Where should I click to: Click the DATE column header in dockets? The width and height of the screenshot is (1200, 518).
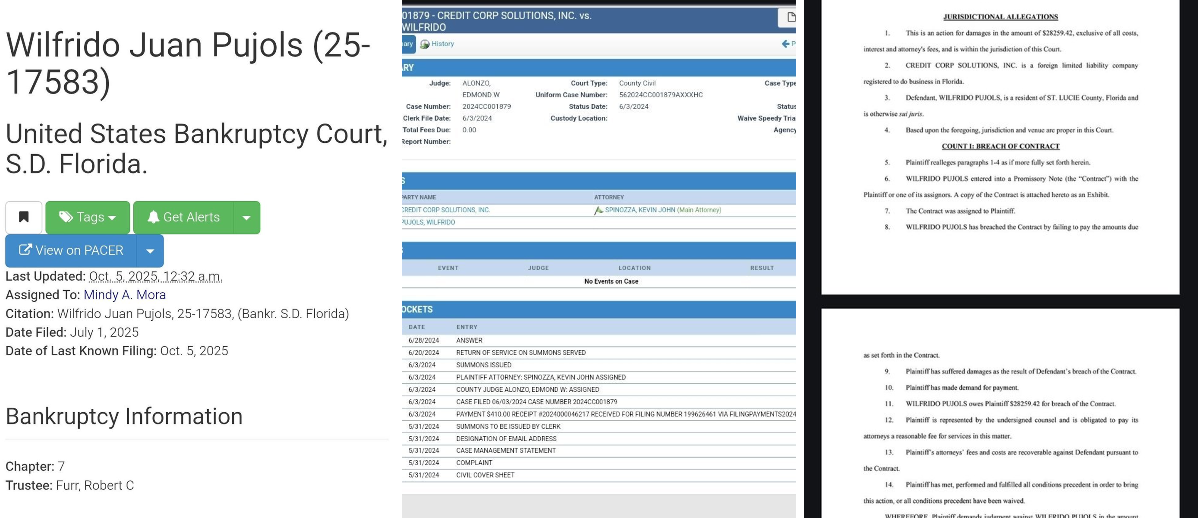(x=417, y=327)
